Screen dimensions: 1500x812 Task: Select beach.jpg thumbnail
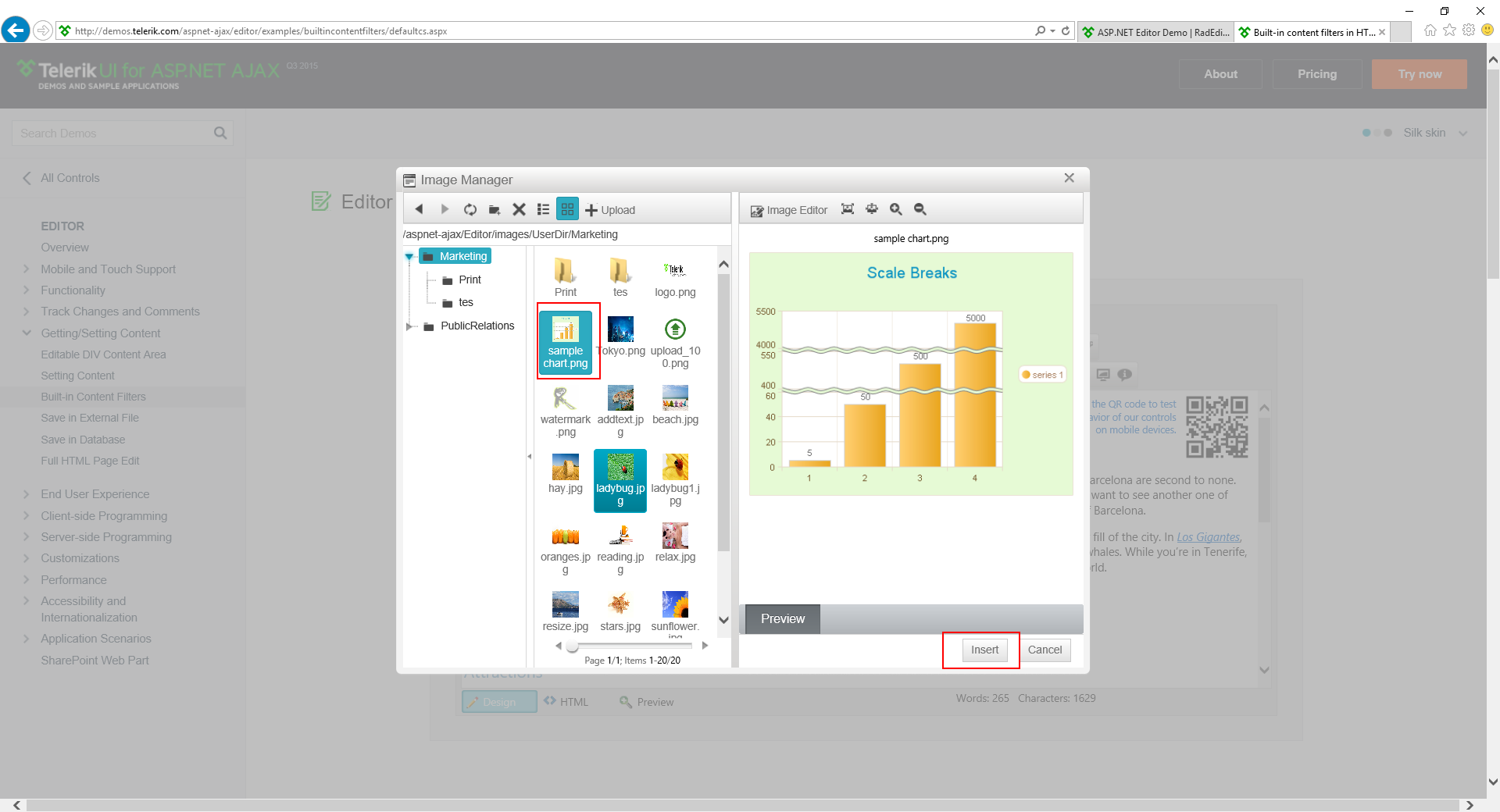pos(675,406)
